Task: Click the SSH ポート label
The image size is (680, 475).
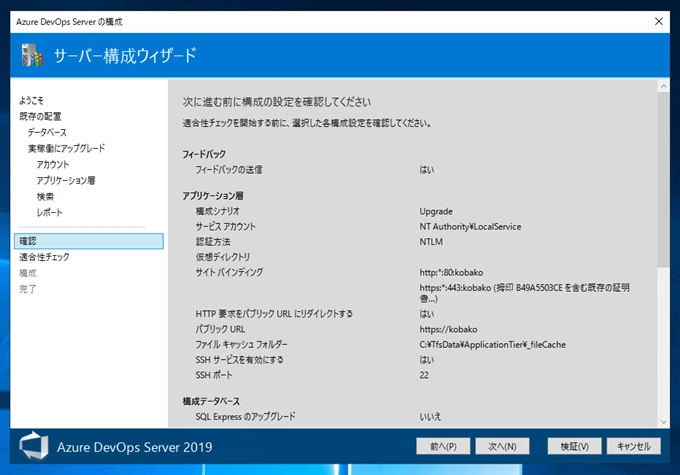Action: tap(214, 375)
